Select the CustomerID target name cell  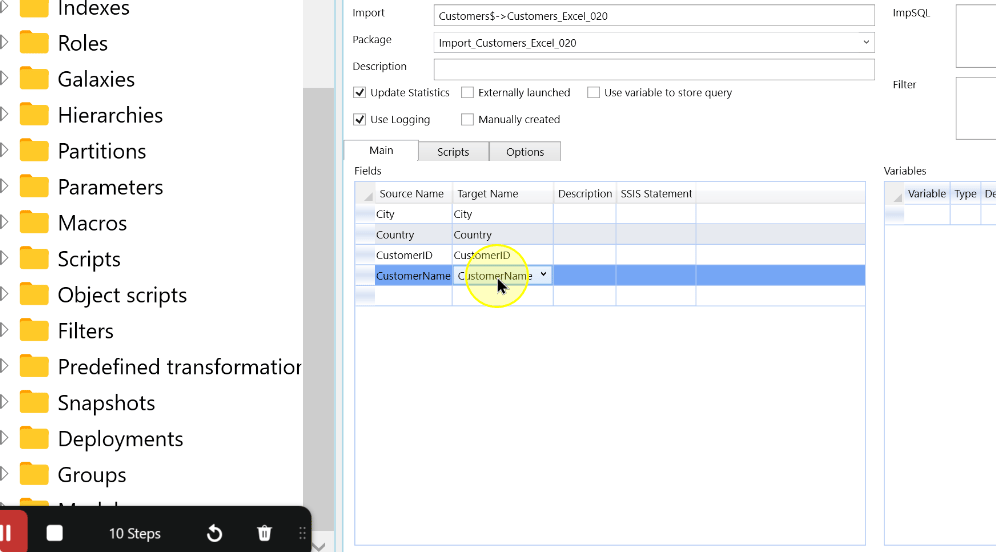click(502, 255)
